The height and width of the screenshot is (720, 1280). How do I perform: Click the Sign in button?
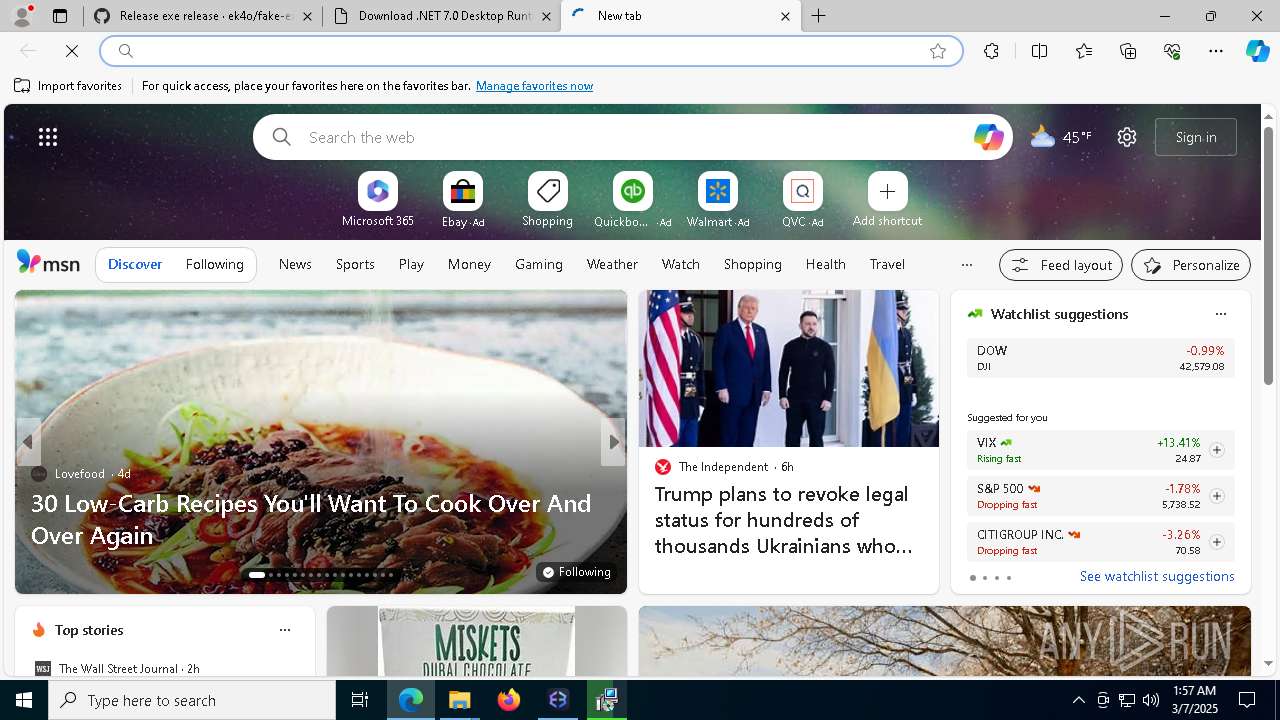(1196, 137)
